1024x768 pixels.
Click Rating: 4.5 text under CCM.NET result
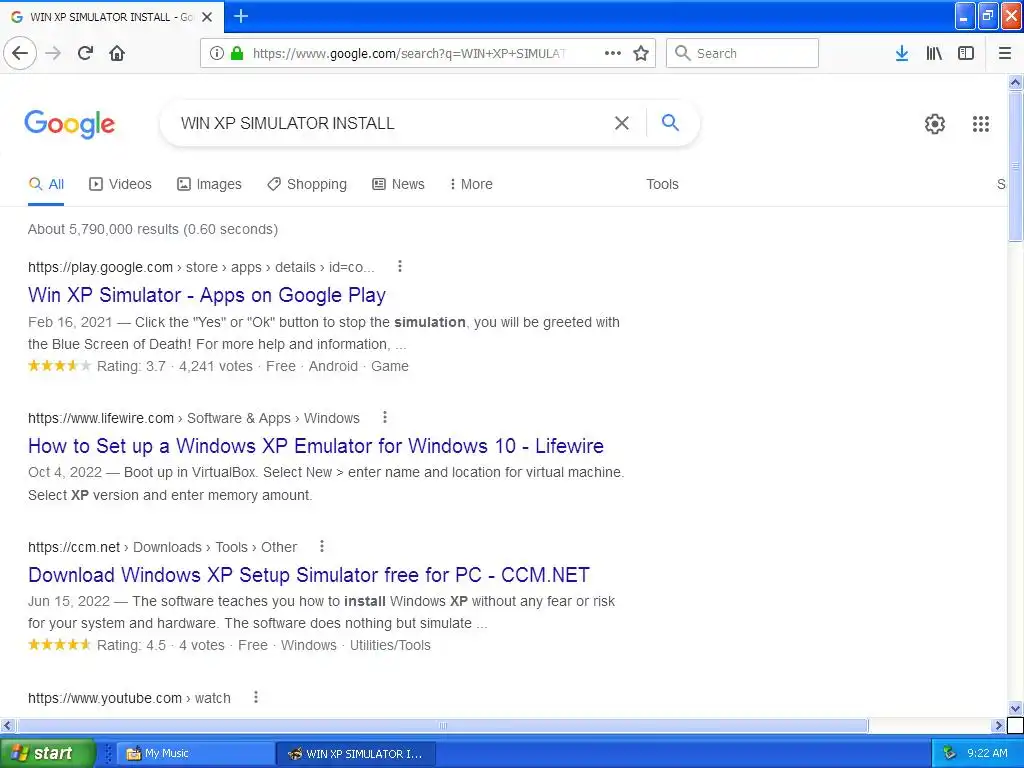(x=131, y=645)
